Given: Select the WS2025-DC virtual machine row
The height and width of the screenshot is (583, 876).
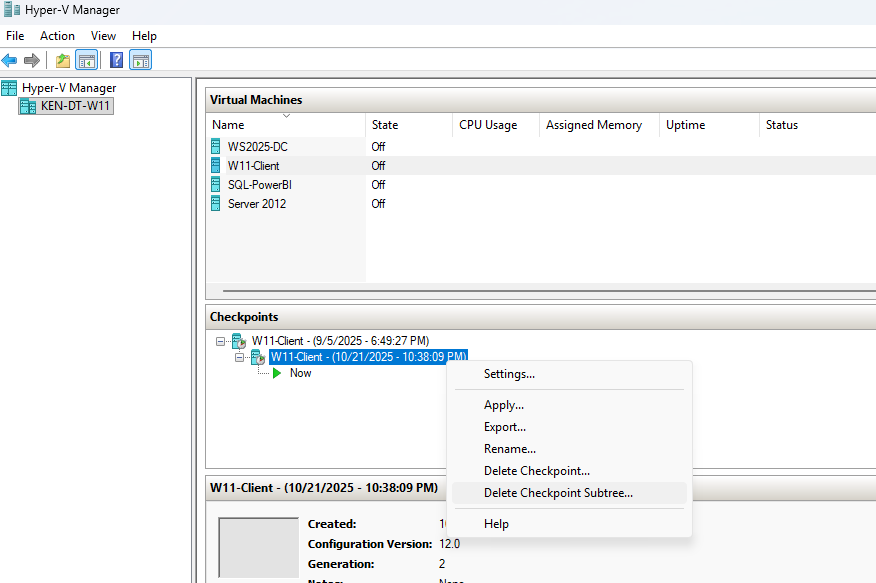Looking at the screenshot, I should pyautogui.click(x=541, y=146).
